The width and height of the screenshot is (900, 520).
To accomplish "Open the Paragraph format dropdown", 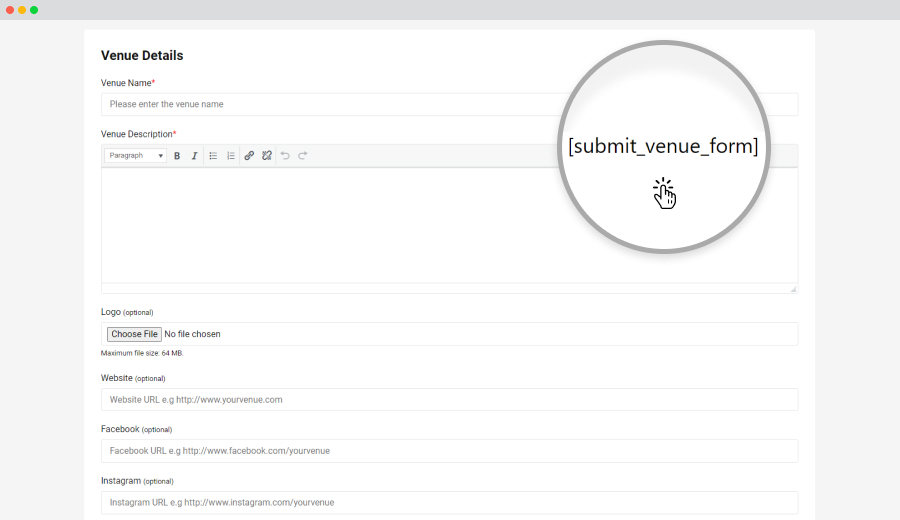I will tap(135, 156).
